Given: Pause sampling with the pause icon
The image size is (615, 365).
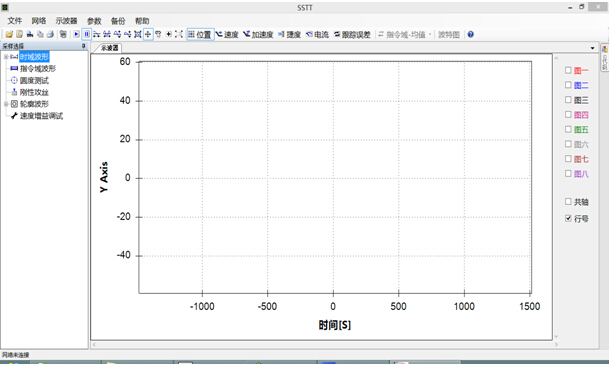Looking at the screenshot, I should click(87, 35).
